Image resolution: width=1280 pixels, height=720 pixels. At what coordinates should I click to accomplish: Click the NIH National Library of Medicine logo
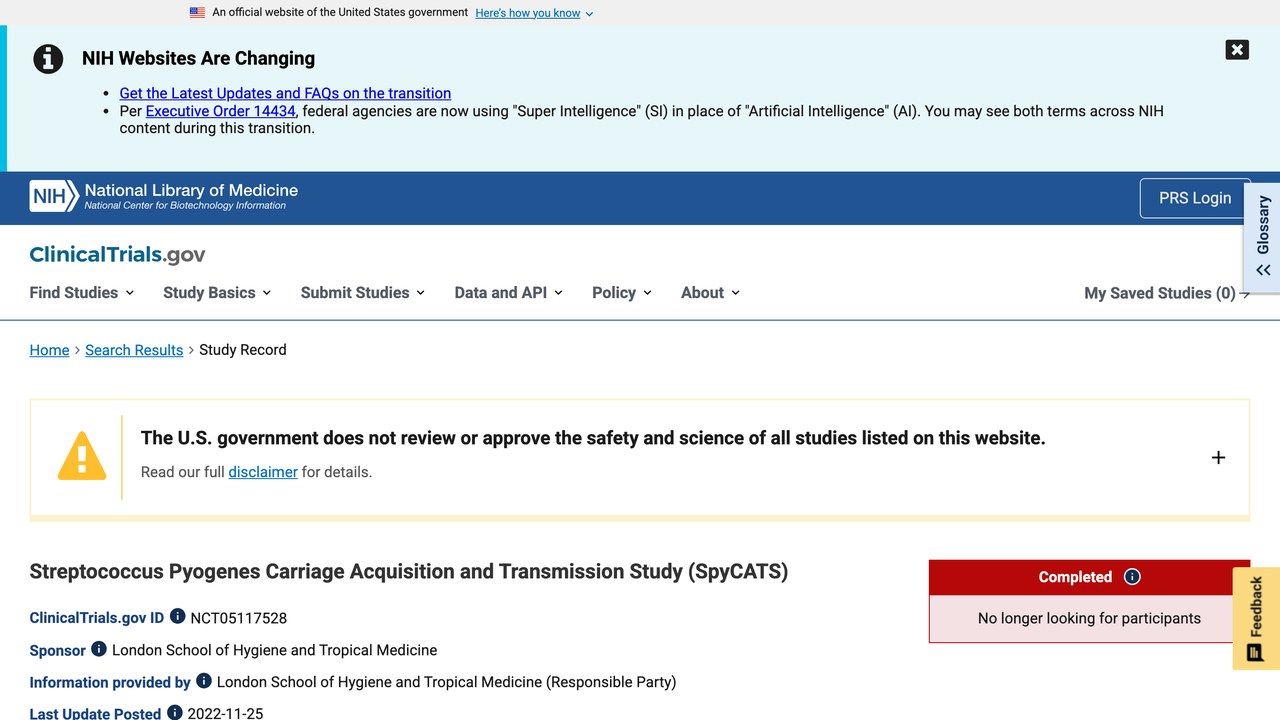pyautogui.click(x=164, y=196)
